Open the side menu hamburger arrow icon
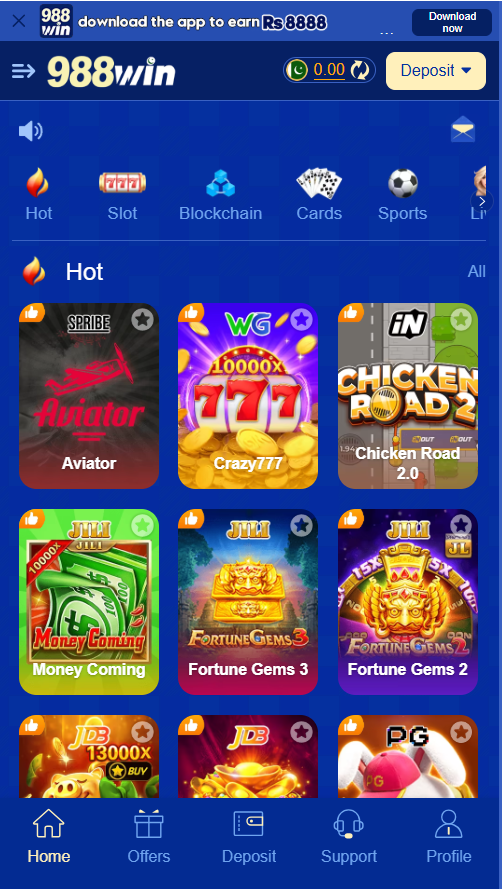Screen dimensions: 502x889 23,71
